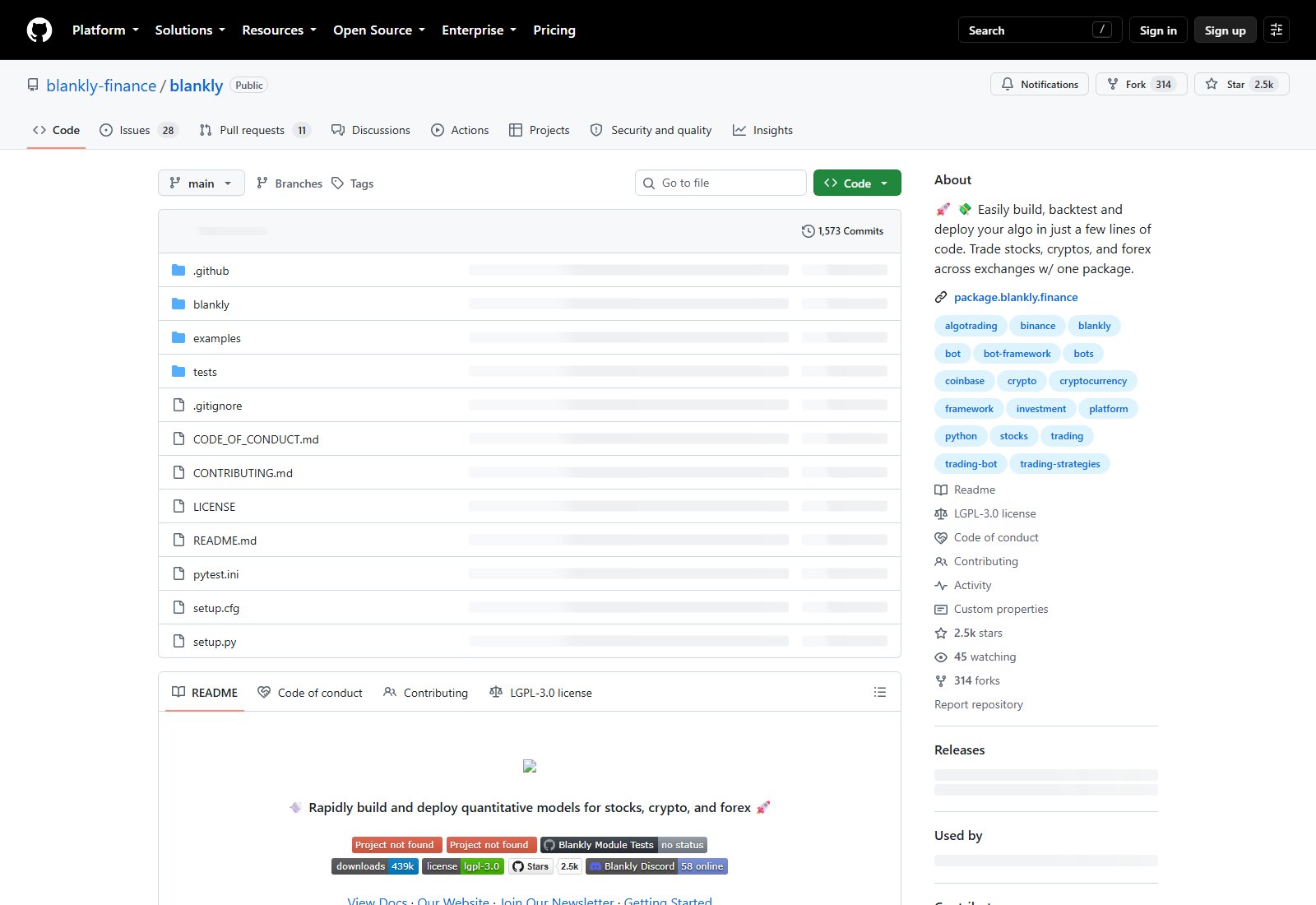
Task: Open the Readme link in About
Action: 965,490
